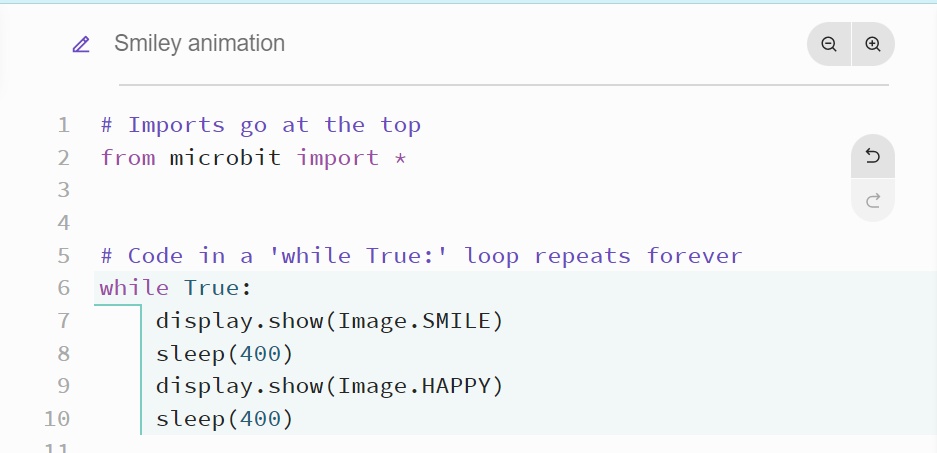This screenshot has width=937, height=453.
Task: Undo the last code edit
Action: 872,156
